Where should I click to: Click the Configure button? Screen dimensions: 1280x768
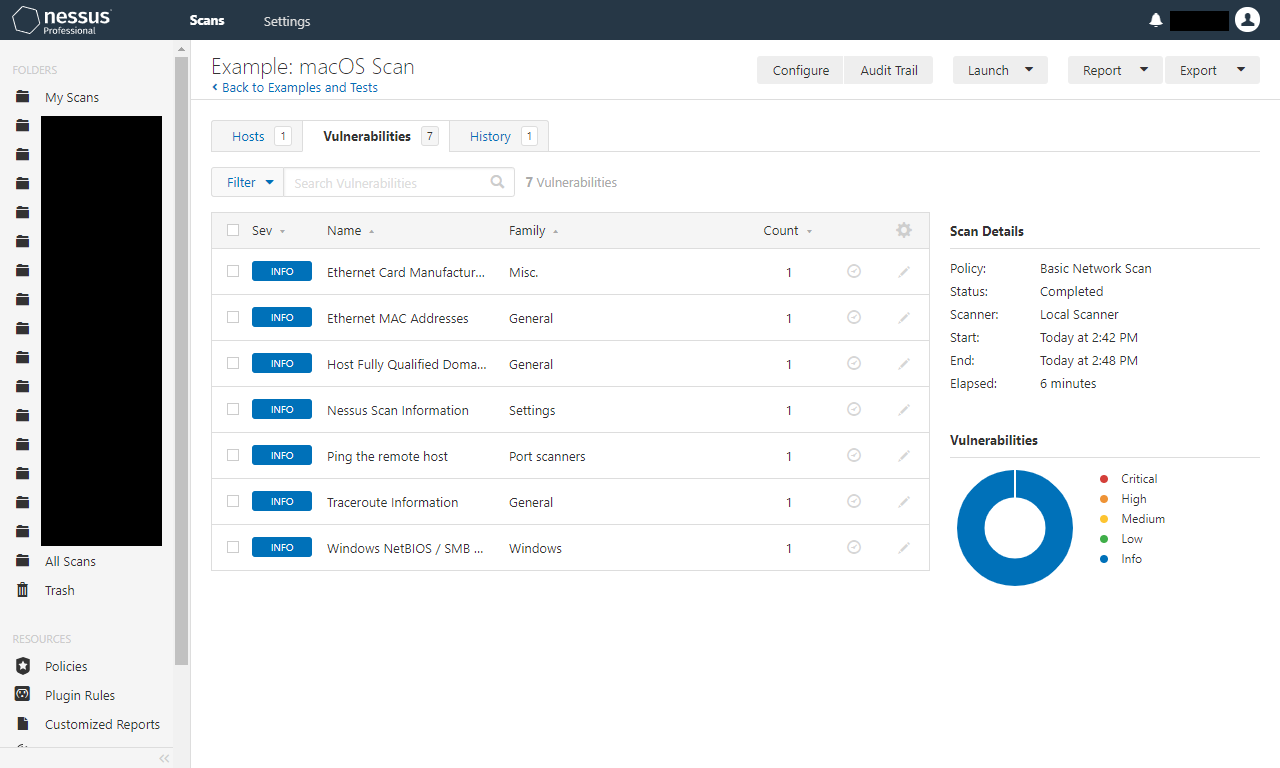801,70
